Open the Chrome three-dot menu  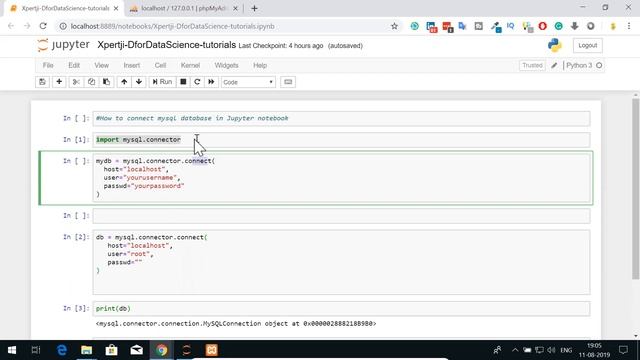[x=629, y=26]
